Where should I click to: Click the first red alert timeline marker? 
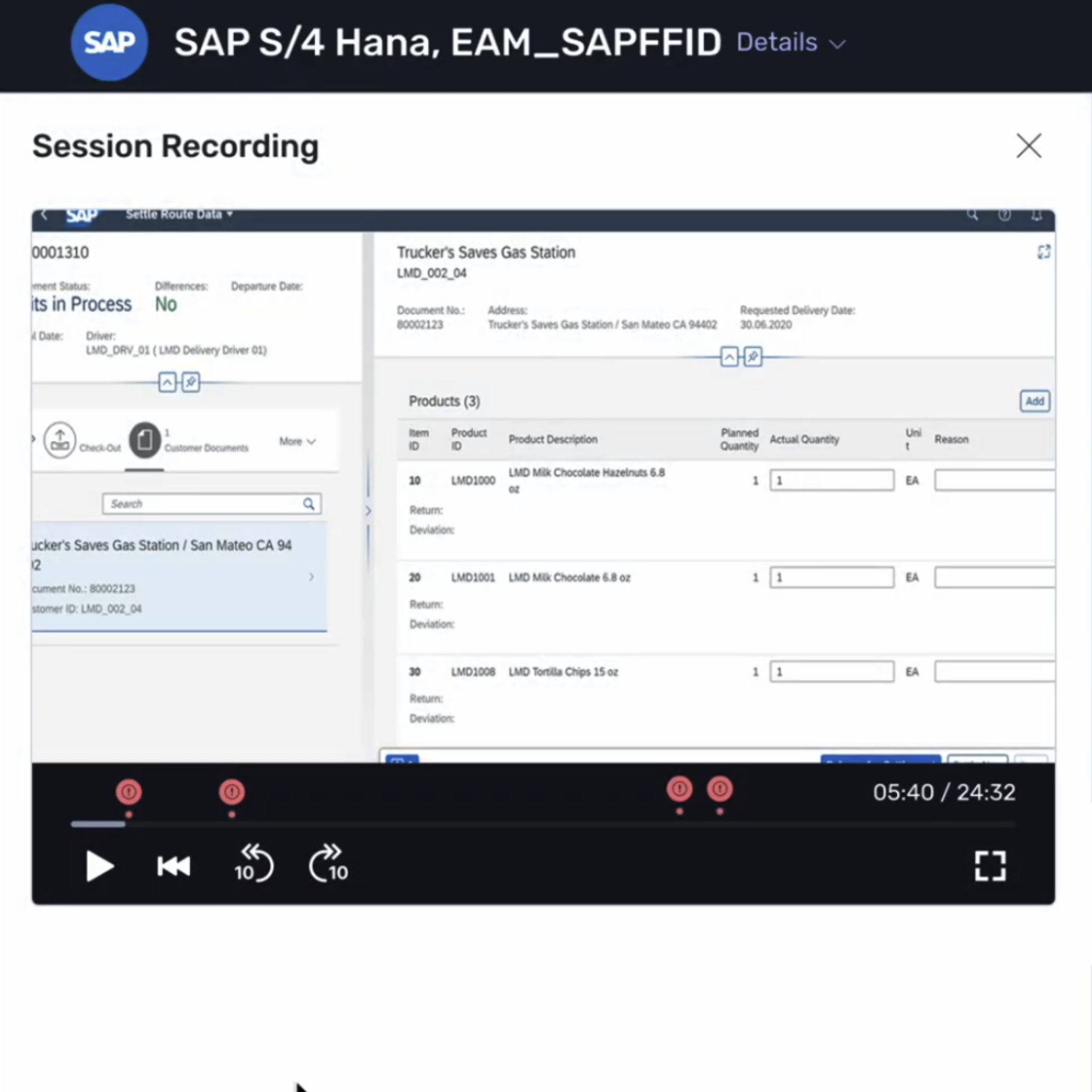[x=129, y=792]
